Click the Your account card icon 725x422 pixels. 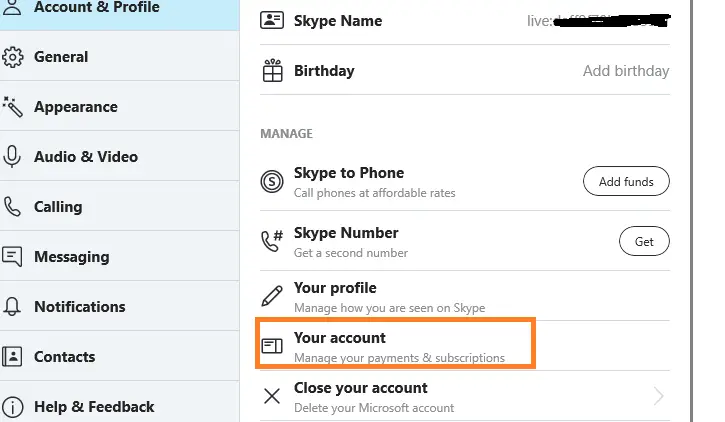pyautogui.click(x=272, y=345)
